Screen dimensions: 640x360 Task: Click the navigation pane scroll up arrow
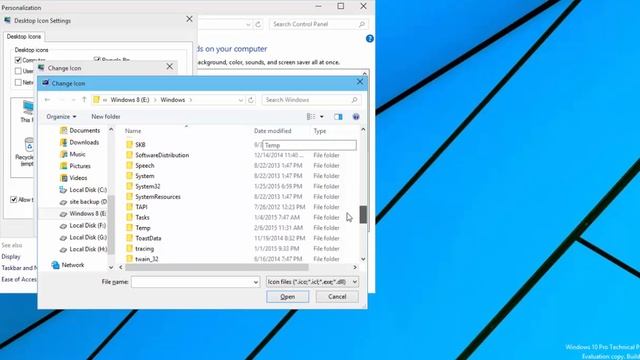coord(111,129)
